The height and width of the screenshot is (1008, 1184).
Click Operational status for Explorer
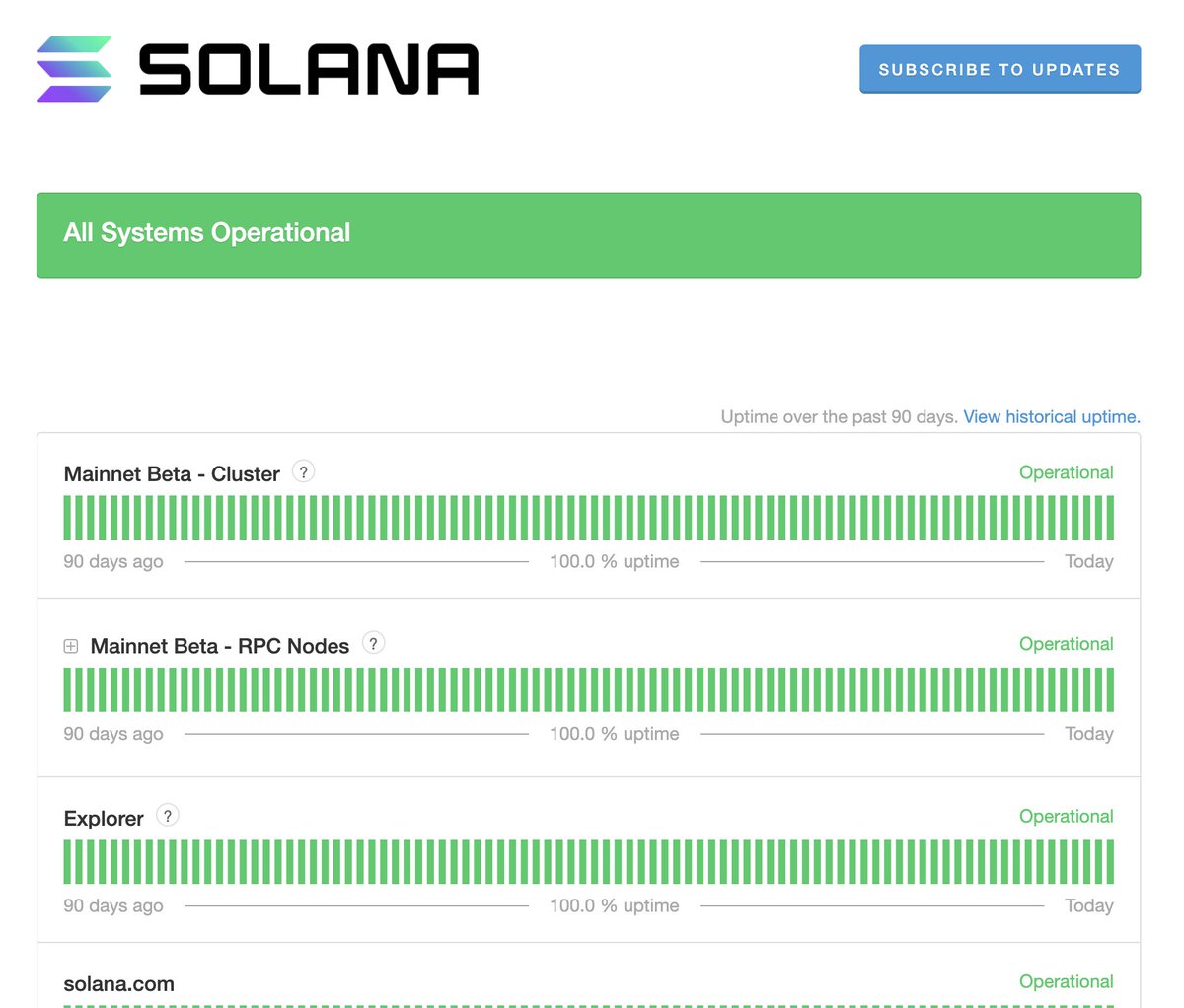(x=1067, y=817)
